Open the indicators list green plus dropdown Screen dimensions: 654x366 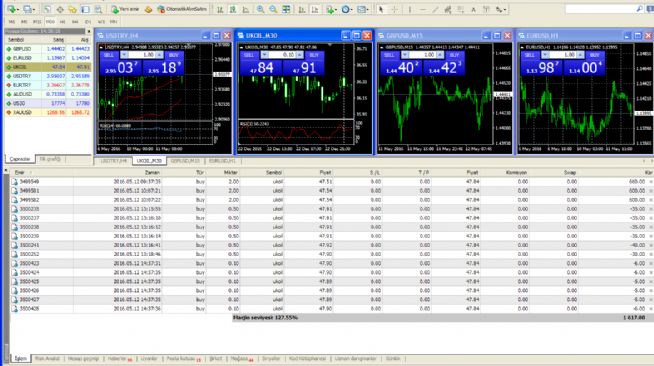tap(332, 9)
